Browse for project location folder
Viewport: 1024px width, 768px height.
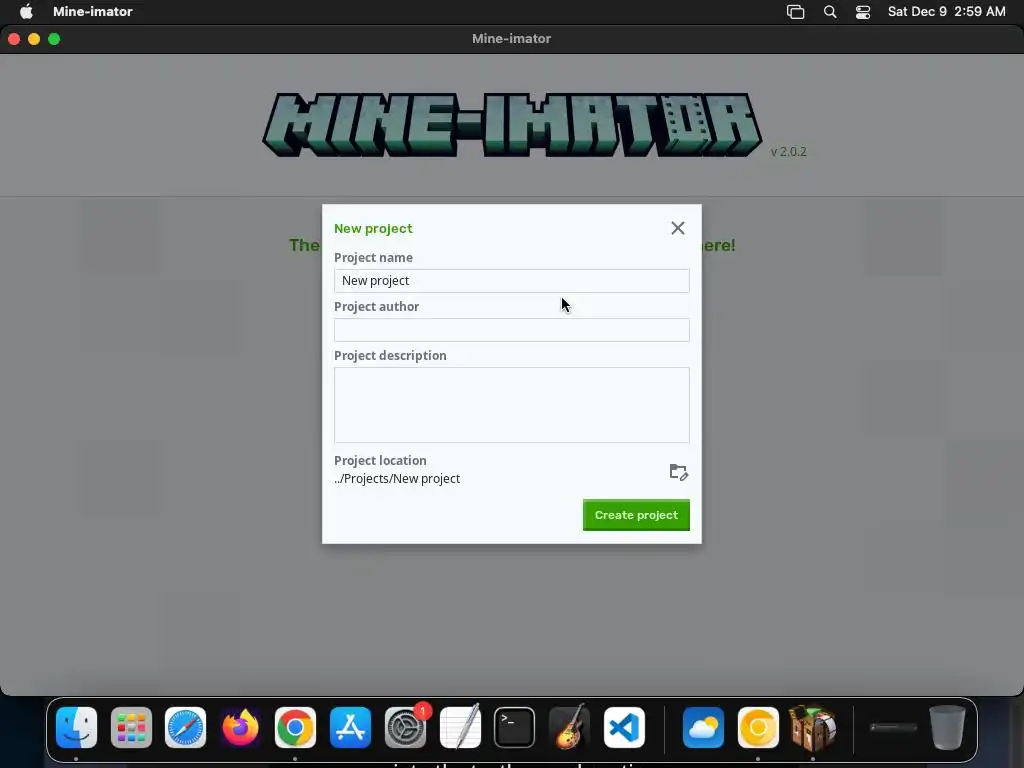[x=679, y=472]
